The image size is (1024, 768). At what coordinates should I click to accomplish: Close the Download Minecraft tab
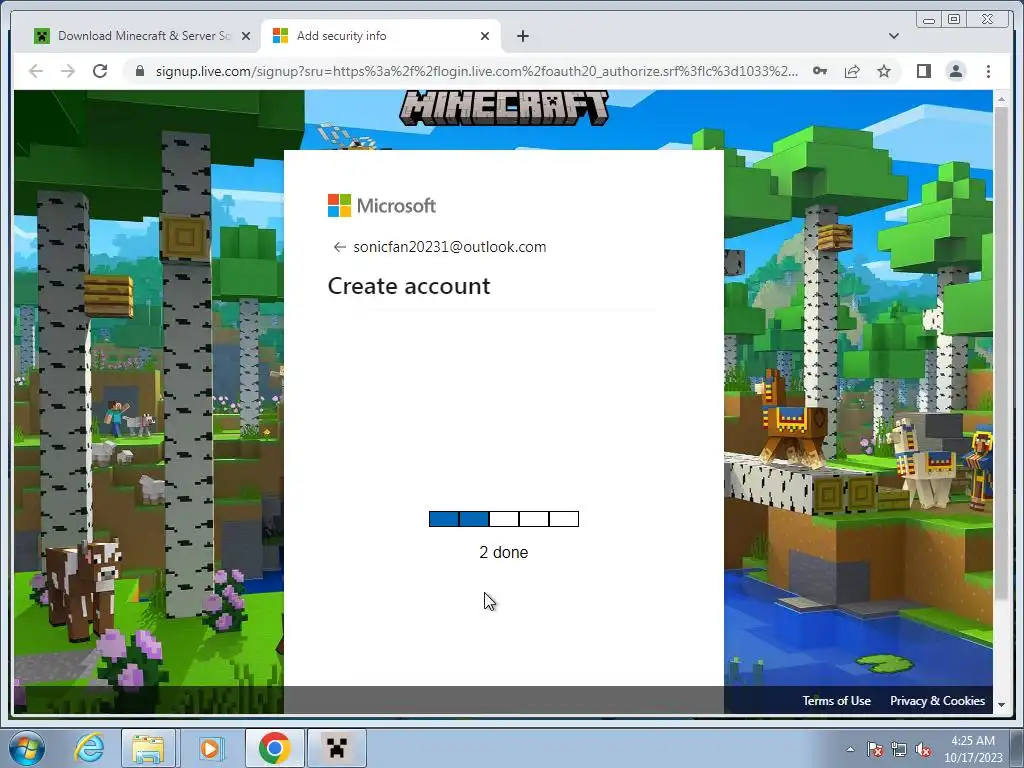point(246,36)
